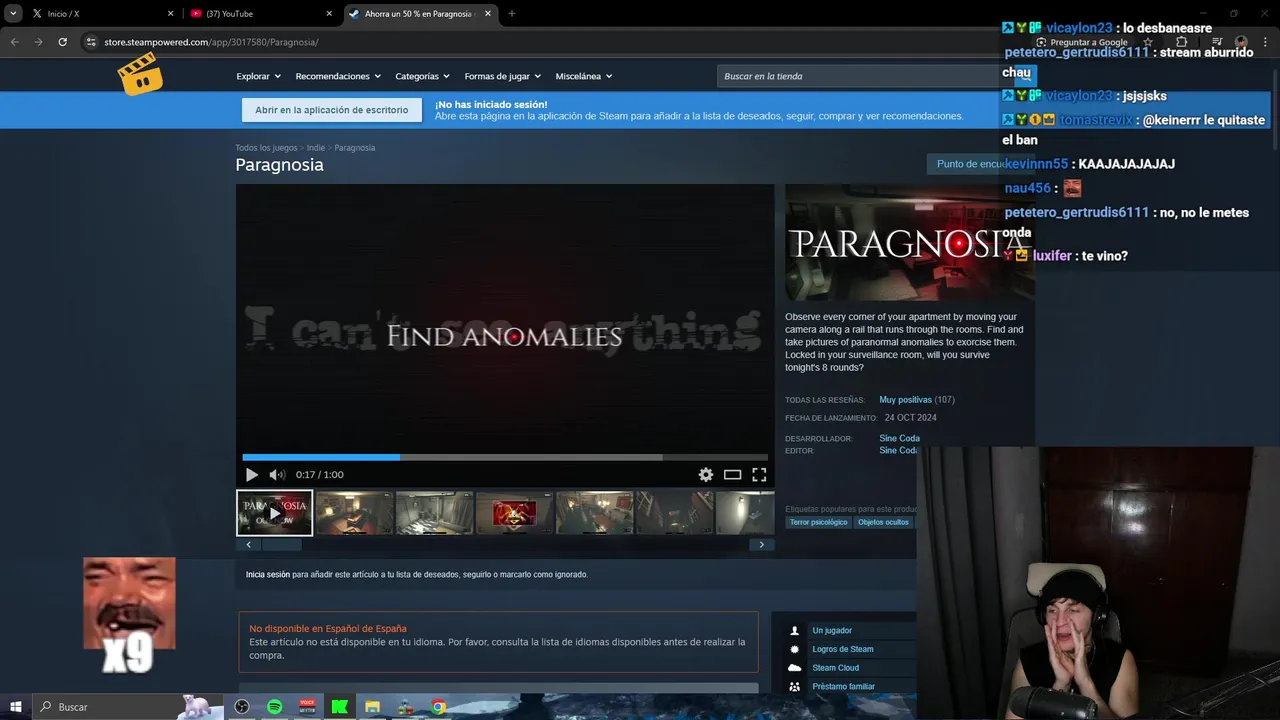Expand the Categorías menu

(422, 76)
